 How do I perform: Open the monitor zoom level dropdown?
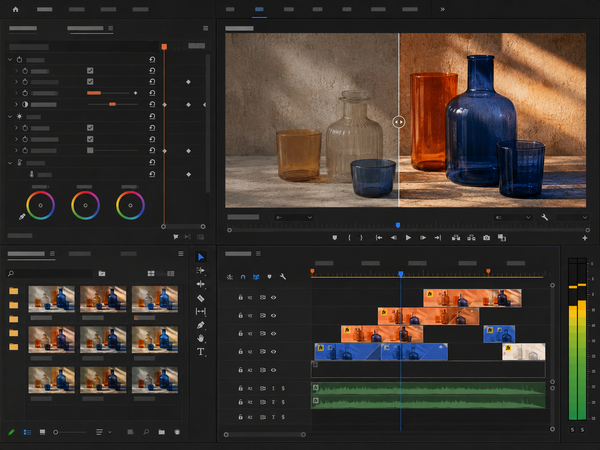[x=293, y=217]
